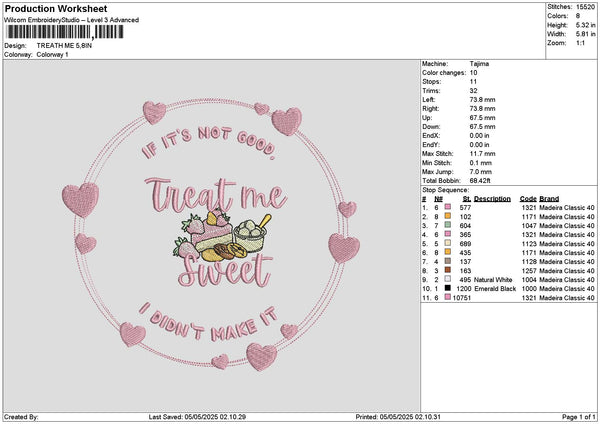Click the trims value '32'
The height and width of the screenshot is (424, 600).
point(473,91)
